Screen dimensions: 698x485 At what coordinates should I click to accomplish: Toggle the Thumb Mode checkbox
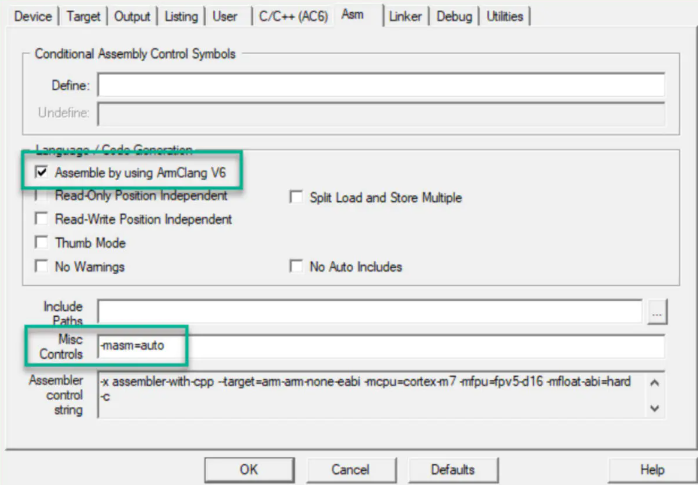[x=42, y=243]
